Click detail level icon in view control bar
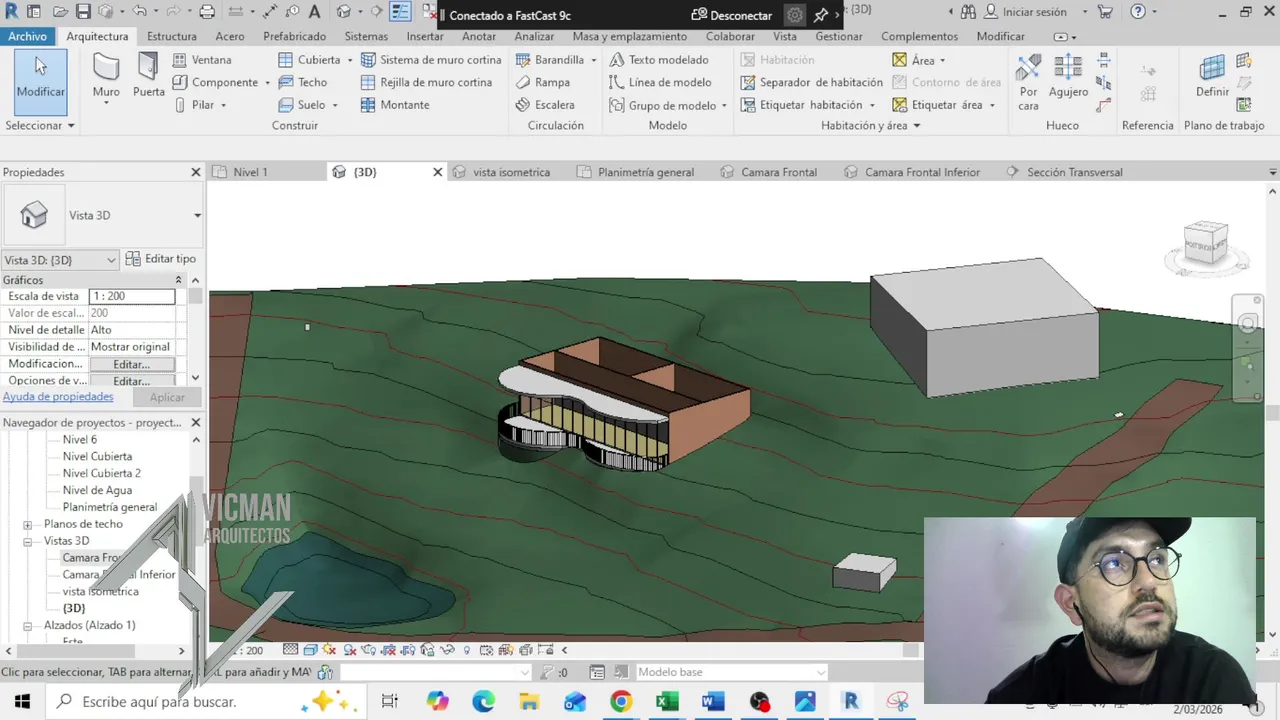The width and height of the screenshot is (1280, 720). point(291,650)
